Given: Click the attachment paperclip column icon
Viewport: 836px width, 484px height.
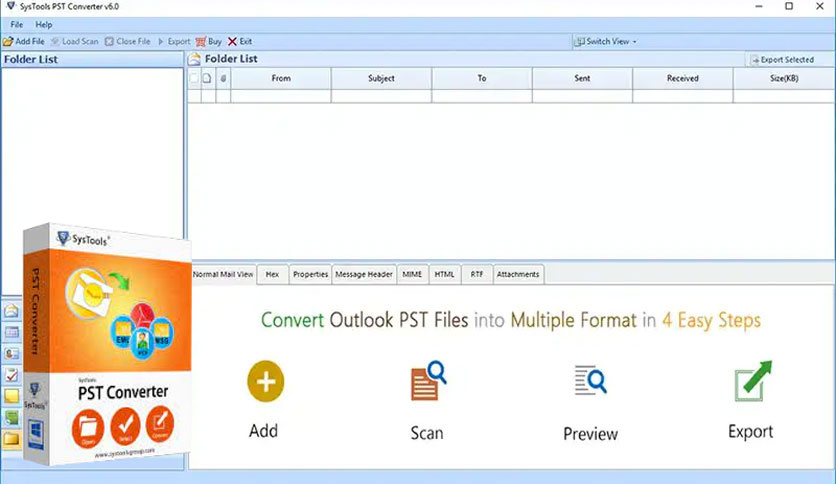Looking at the screenshot, I should [x=223, y=78].
